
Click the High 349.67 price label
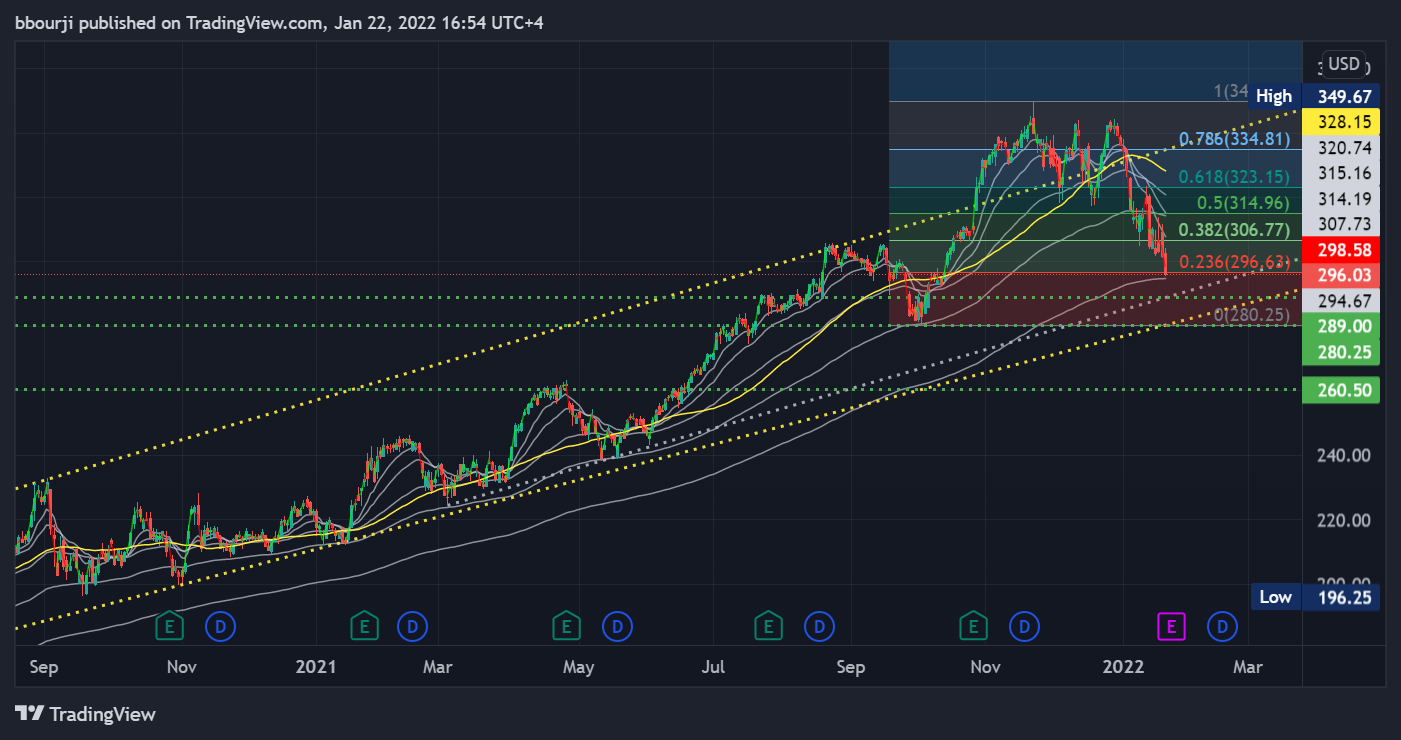(x=1316, y=96)
